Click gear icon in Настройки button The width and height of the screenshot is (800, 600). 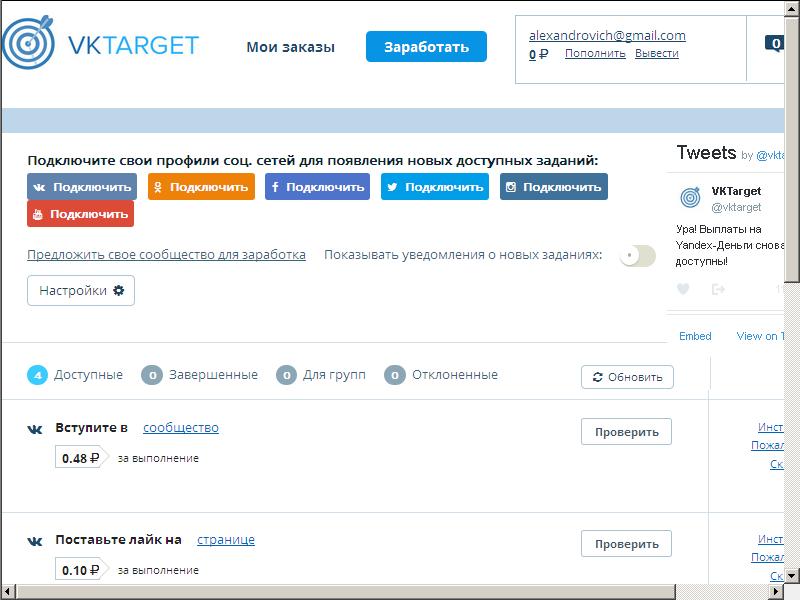pos(118,290)
